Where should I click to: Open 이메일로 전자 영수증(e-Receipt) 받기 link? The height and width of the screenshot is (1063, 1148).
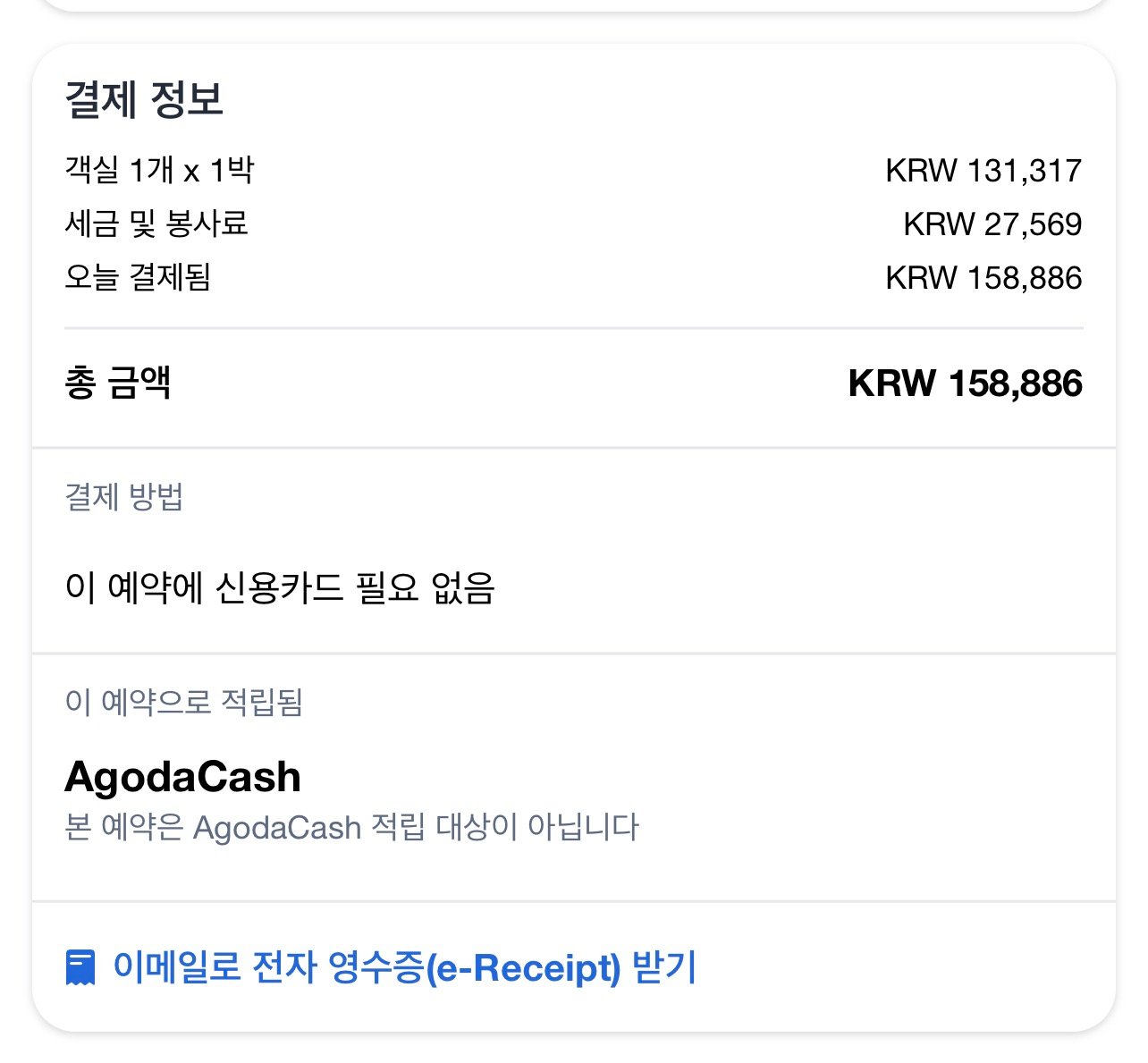[404, 967]
